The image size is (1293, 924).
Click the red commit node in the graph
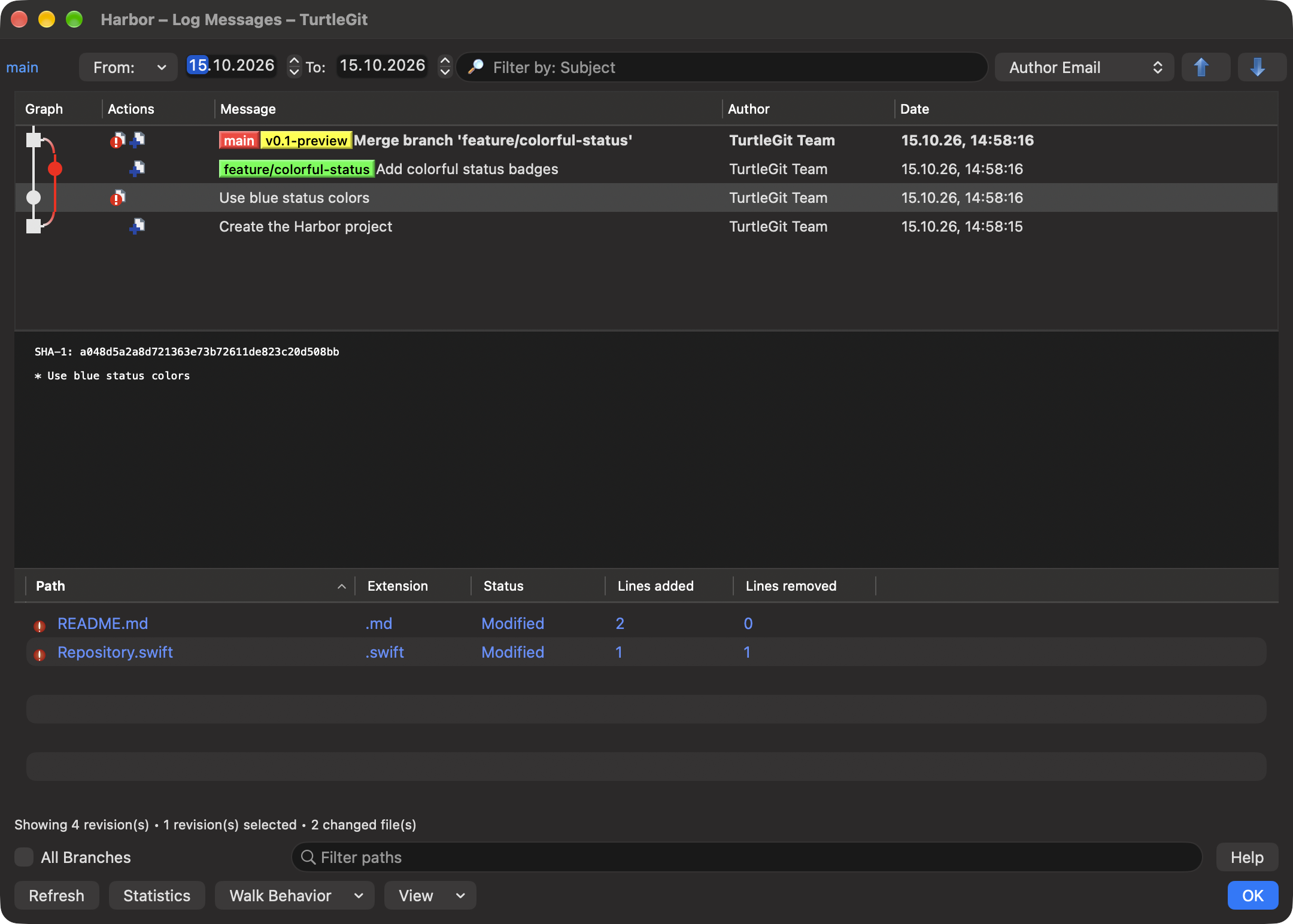tap(55, 169)
